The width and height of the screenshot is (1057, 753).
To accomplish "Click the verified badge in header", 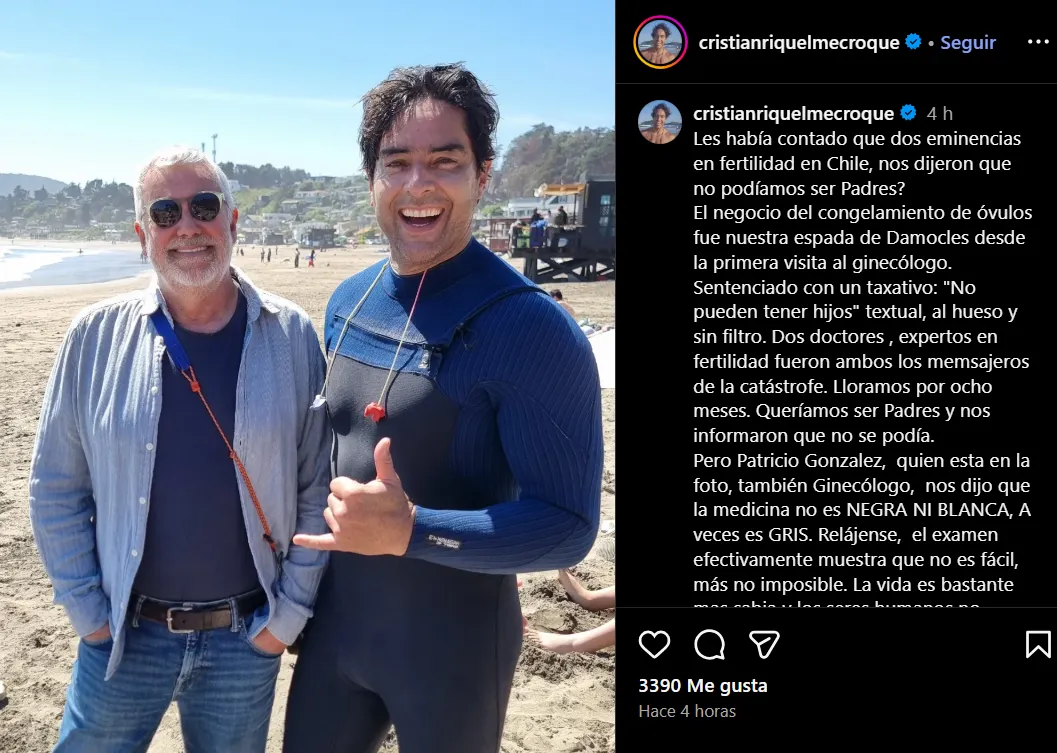I will point(913,42).
